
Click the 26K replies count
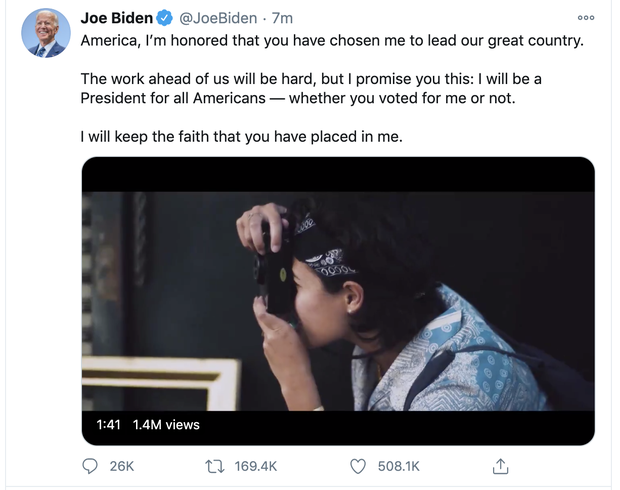pyautogui.click(x=121, y=466)
